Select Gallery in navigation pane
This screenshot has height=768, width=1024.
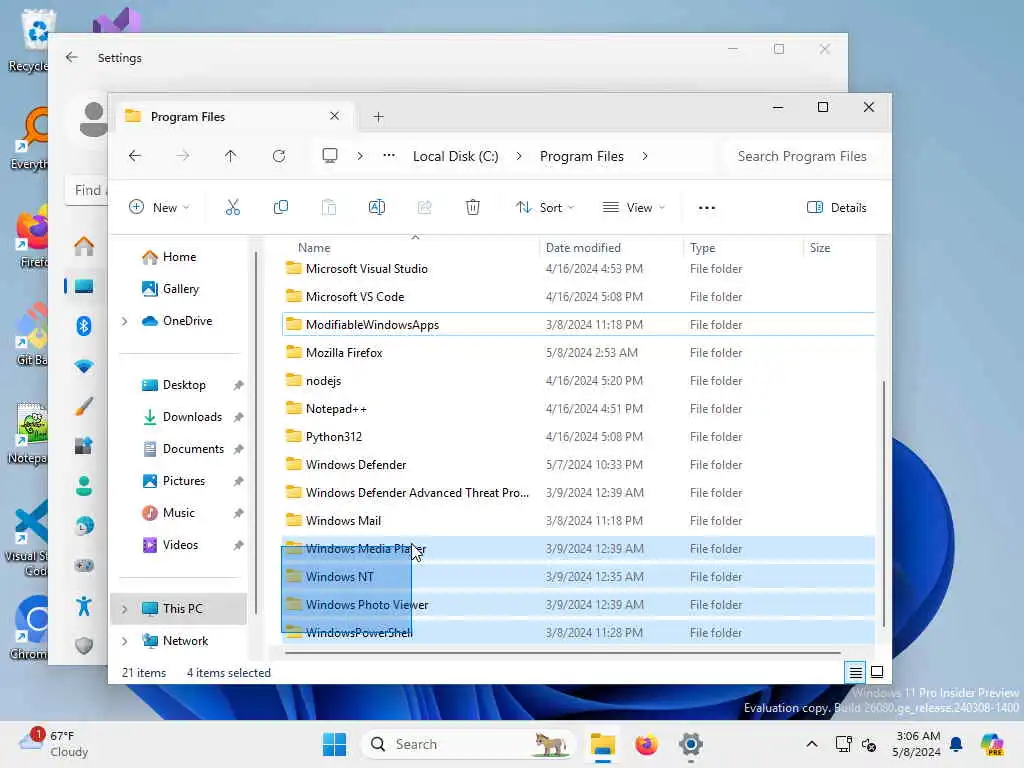point(180,289)
